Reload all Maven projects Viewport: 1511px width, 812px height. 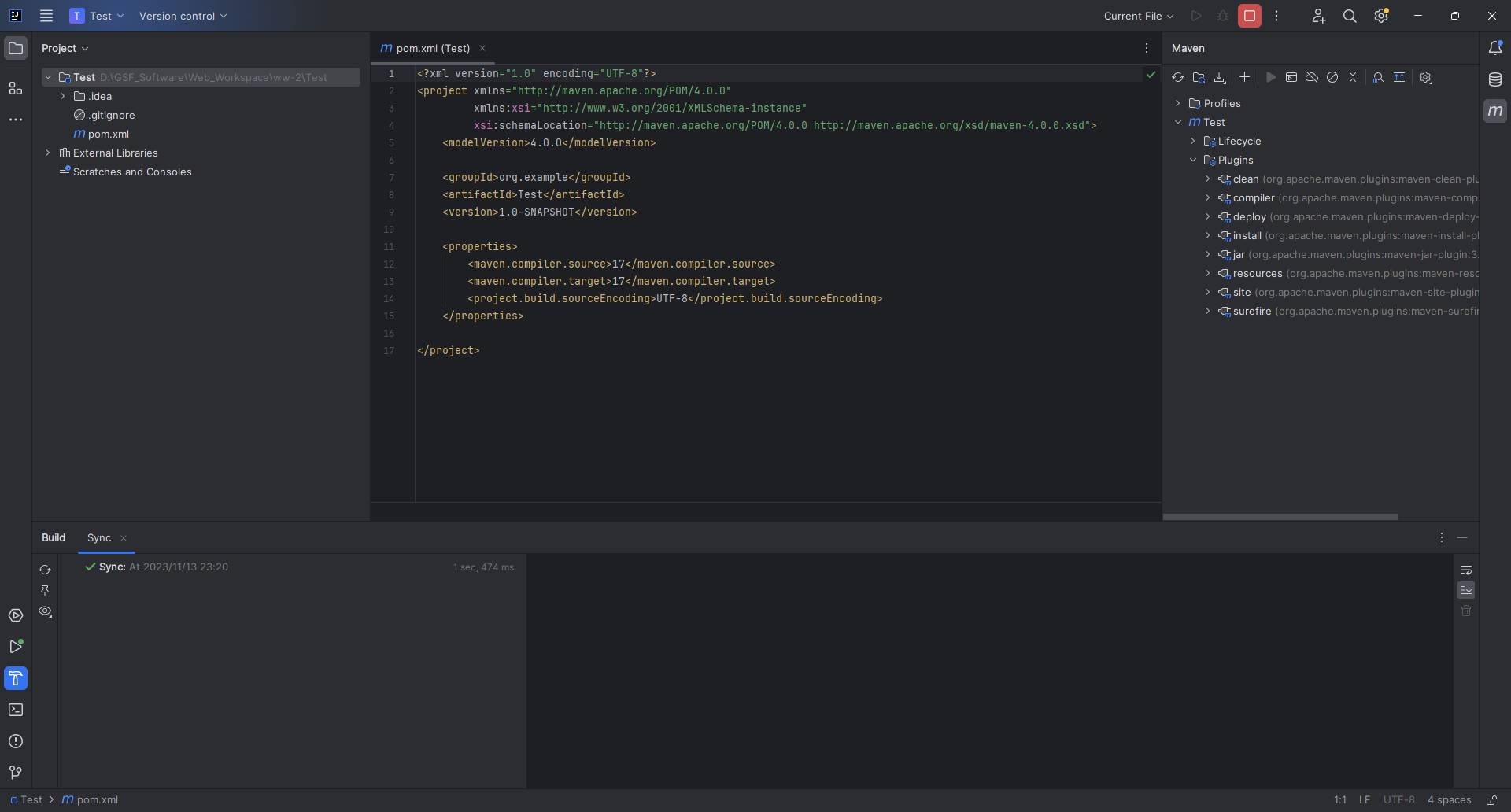click(1178, 77)
